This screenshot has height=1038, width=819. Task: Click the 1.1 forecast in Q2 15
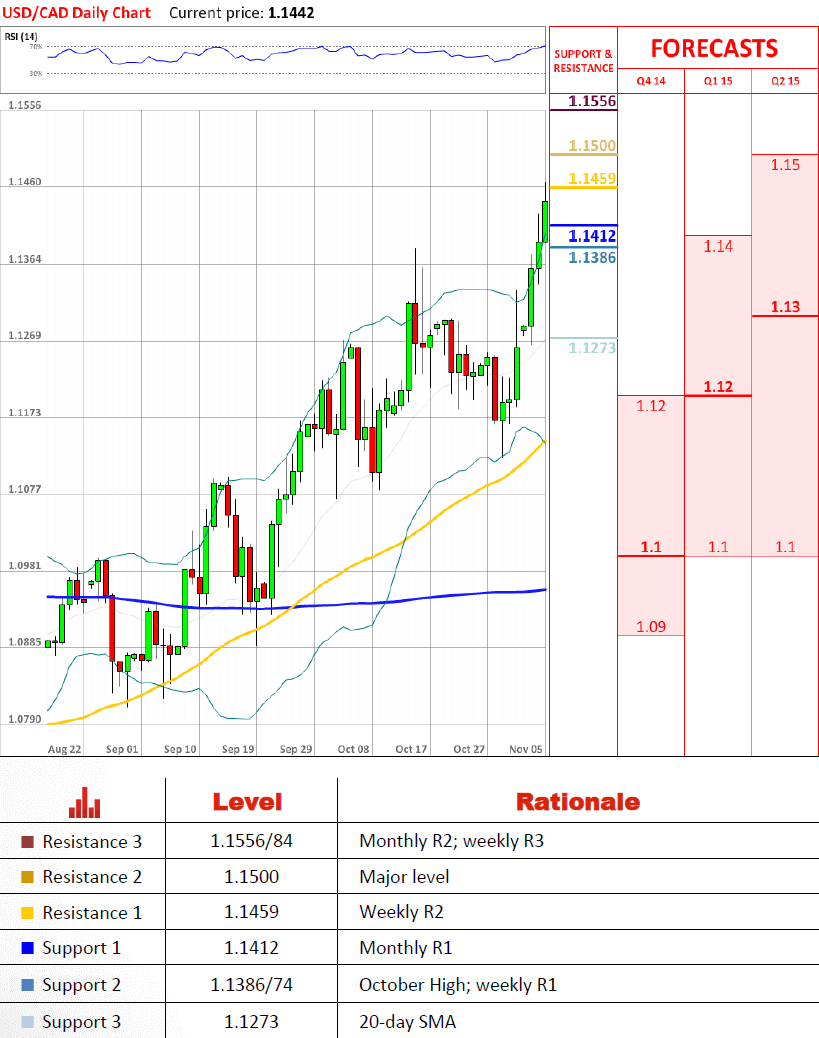click(785, 547)
